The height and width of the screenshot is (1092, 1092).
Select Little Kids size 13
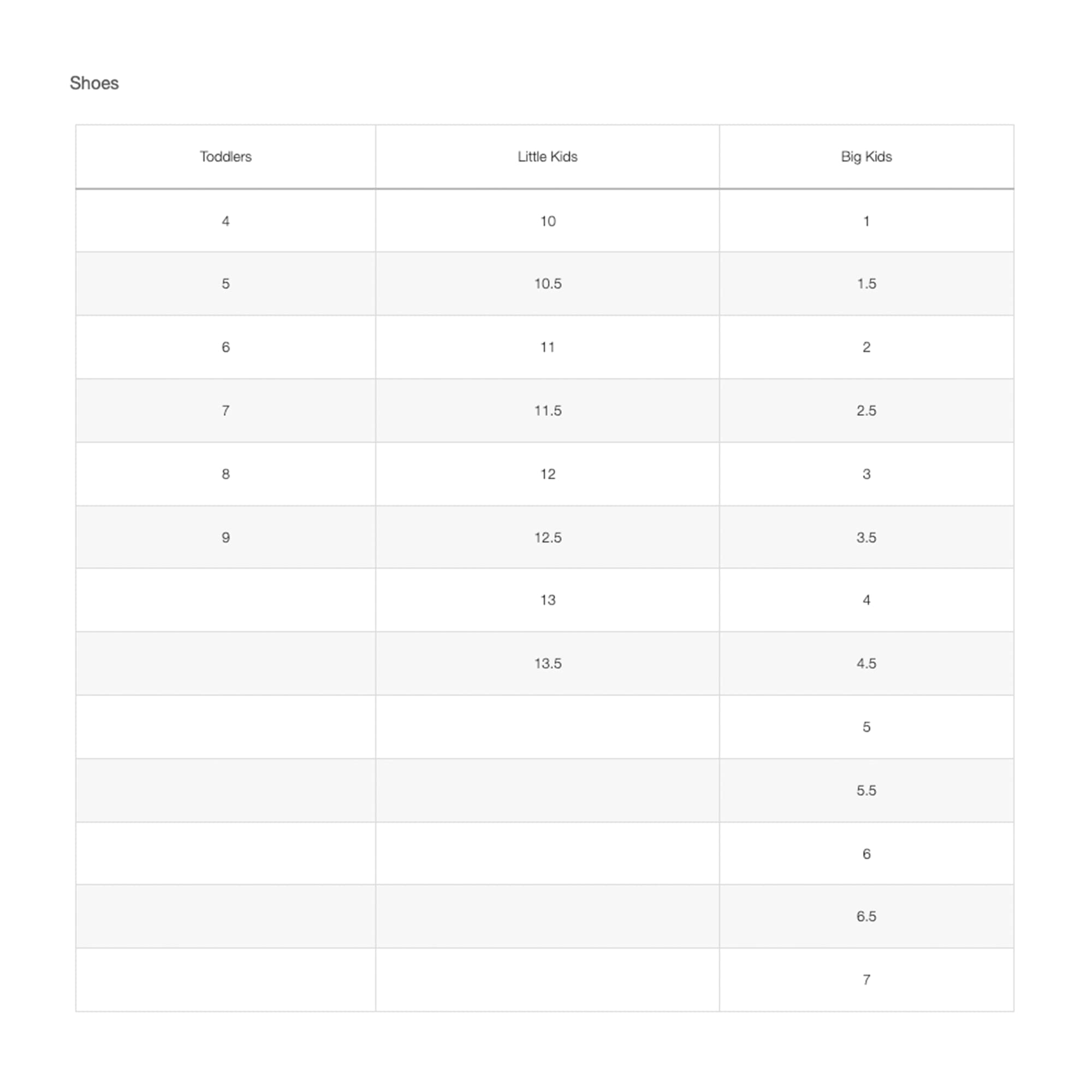pos(547,600)
